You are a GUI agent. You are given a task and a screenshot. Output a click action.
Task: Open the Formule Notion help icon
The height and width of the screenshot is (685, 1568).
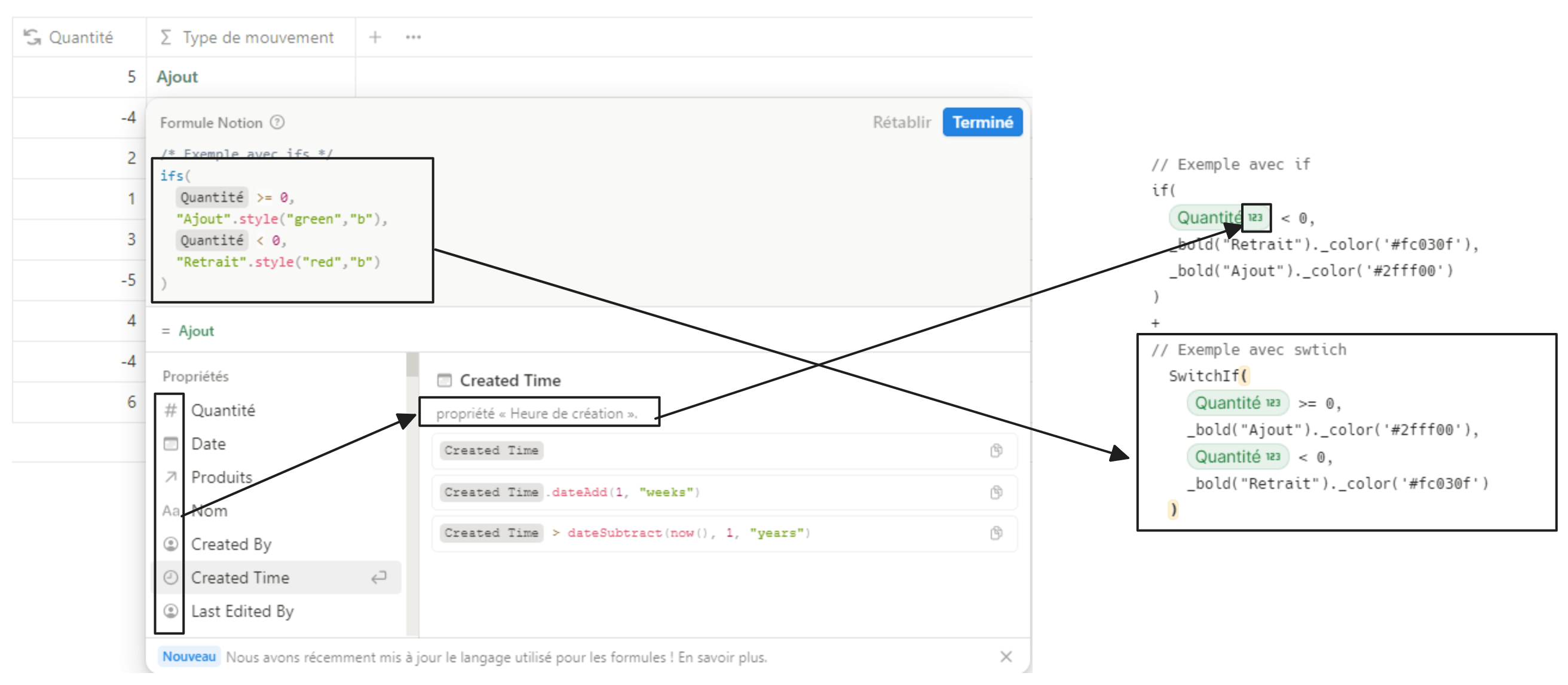(x=277, y=123)
